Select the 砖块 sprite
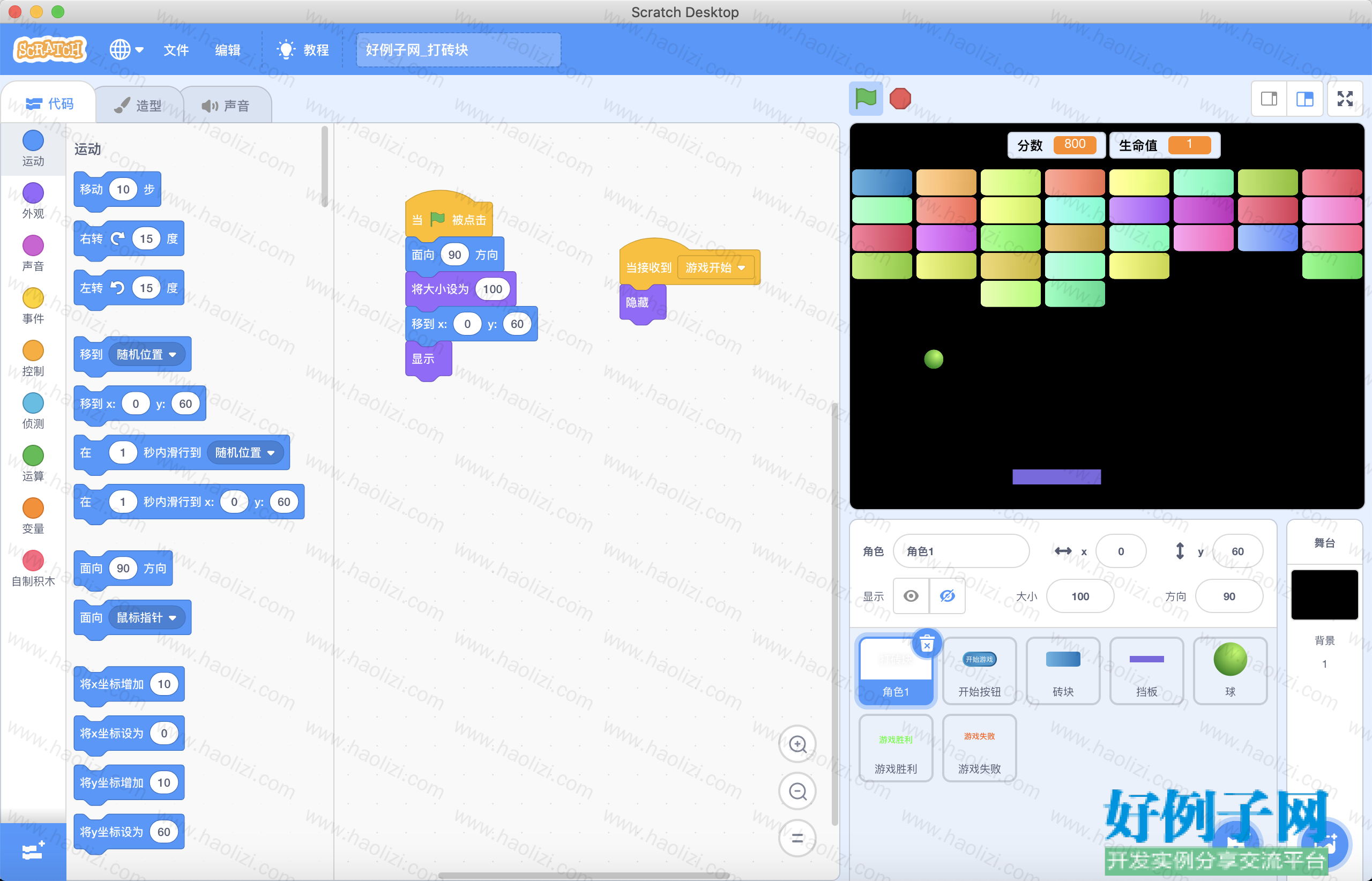This screenshot has width=1372, height=881. coord(1063,671)
